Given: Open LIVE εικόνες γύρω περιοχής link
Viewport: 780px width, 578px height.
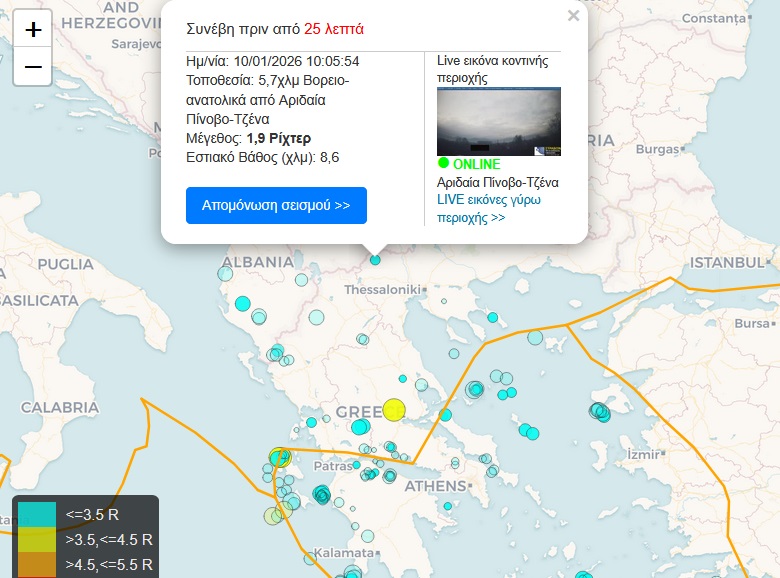Looking at the screenshot, I should (488, 208).
